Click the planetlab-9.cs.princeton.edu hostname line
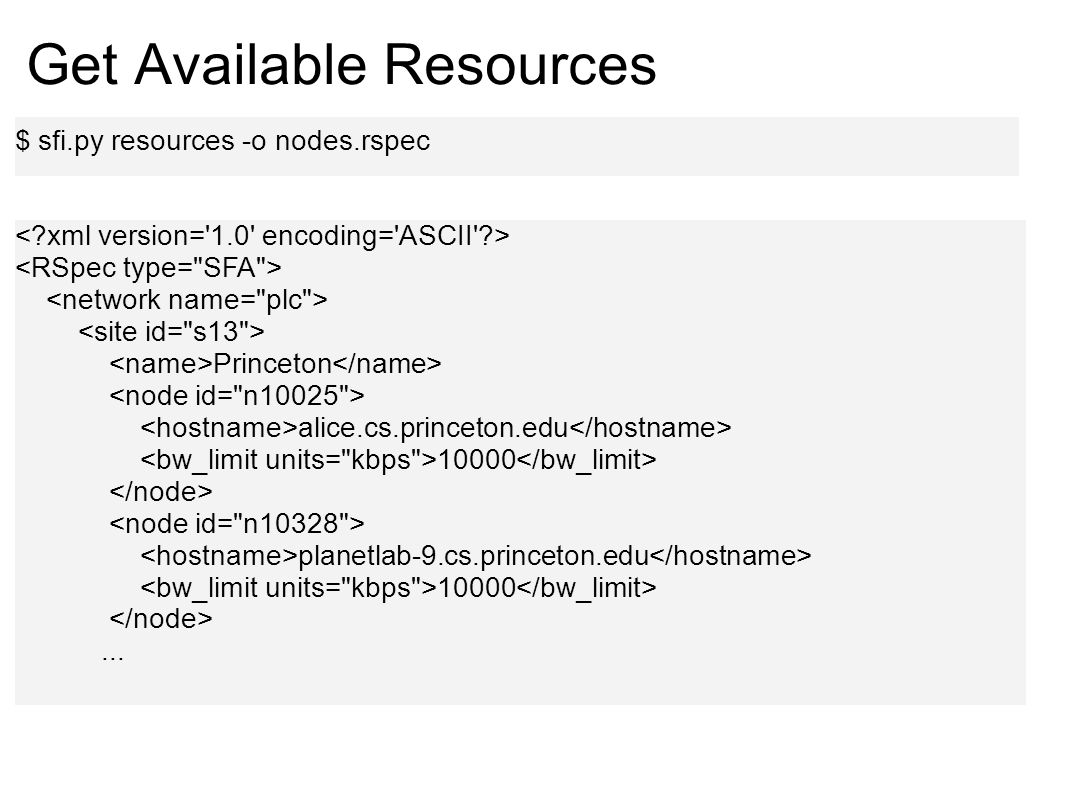 tap(476, 555)
